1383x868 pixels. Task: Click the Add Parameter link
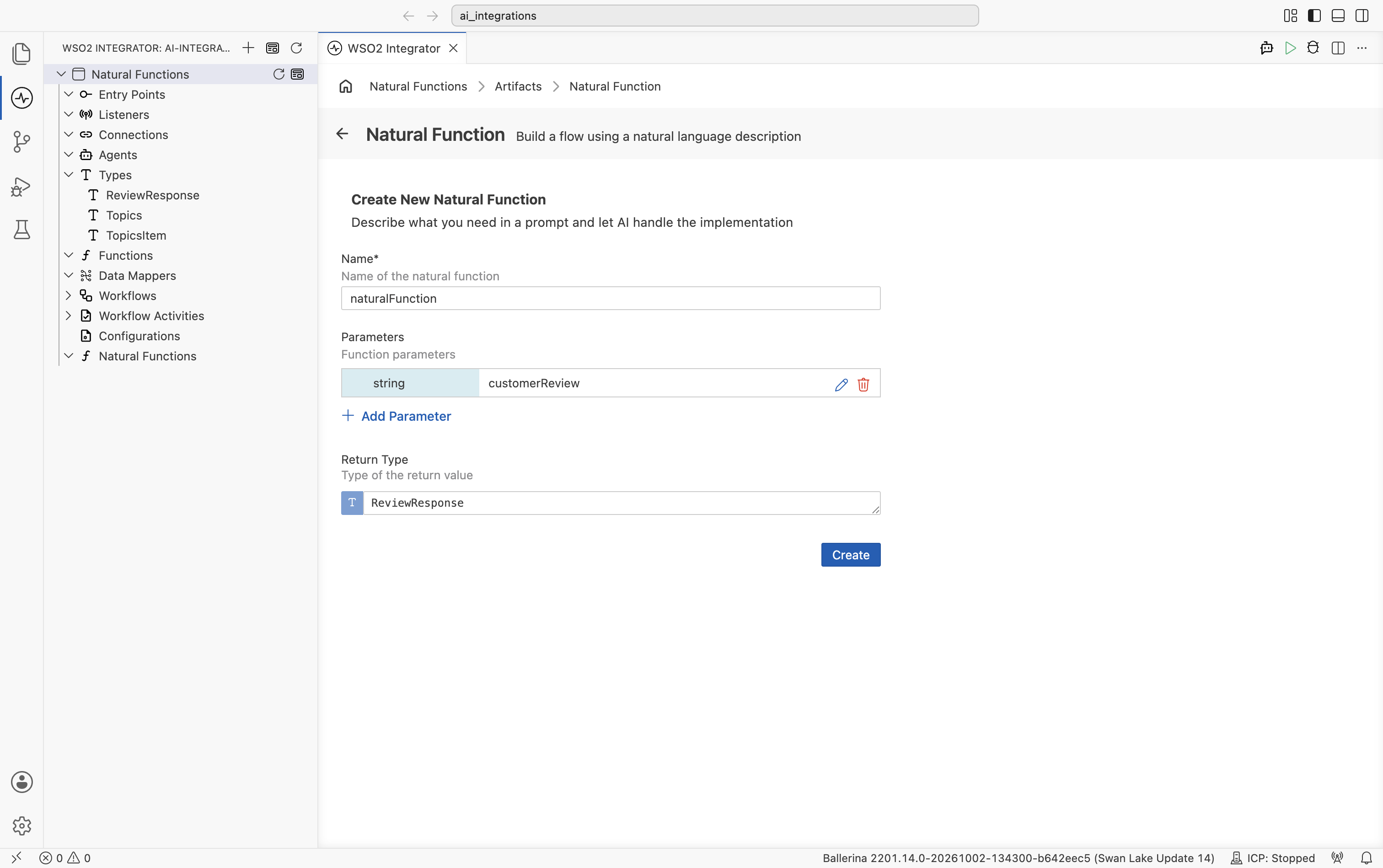click(396, 416)
